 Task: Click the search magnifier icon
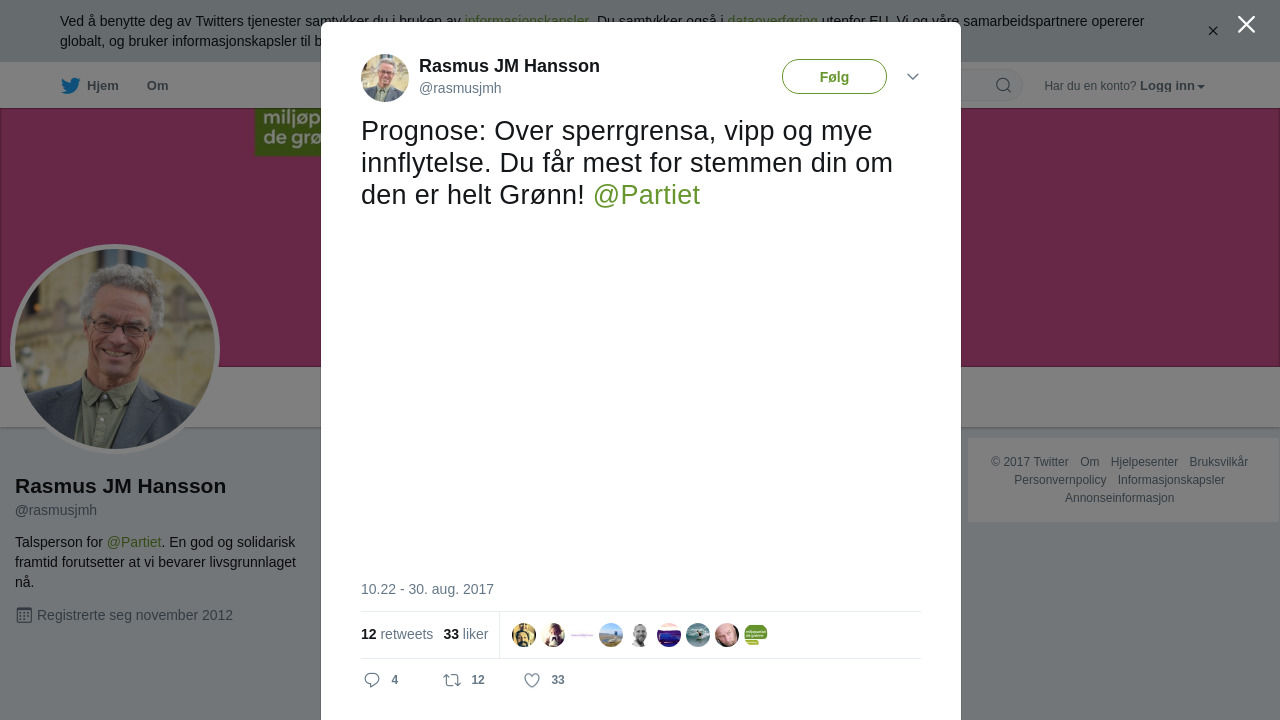click(1003, 85)
